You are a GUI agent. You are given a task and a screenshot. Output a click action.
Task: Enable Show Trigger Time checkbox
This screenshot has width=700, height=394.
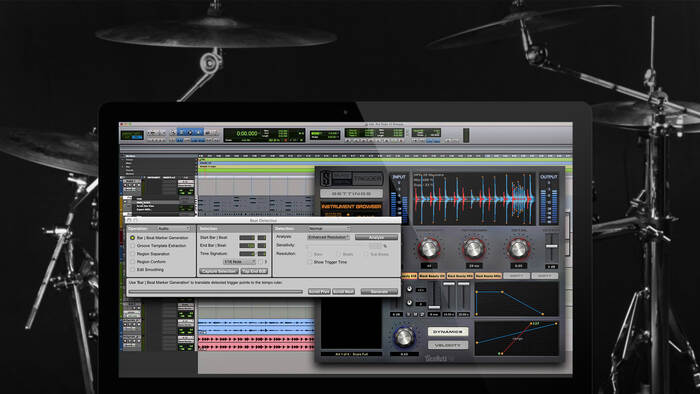(x=310, y=262)
